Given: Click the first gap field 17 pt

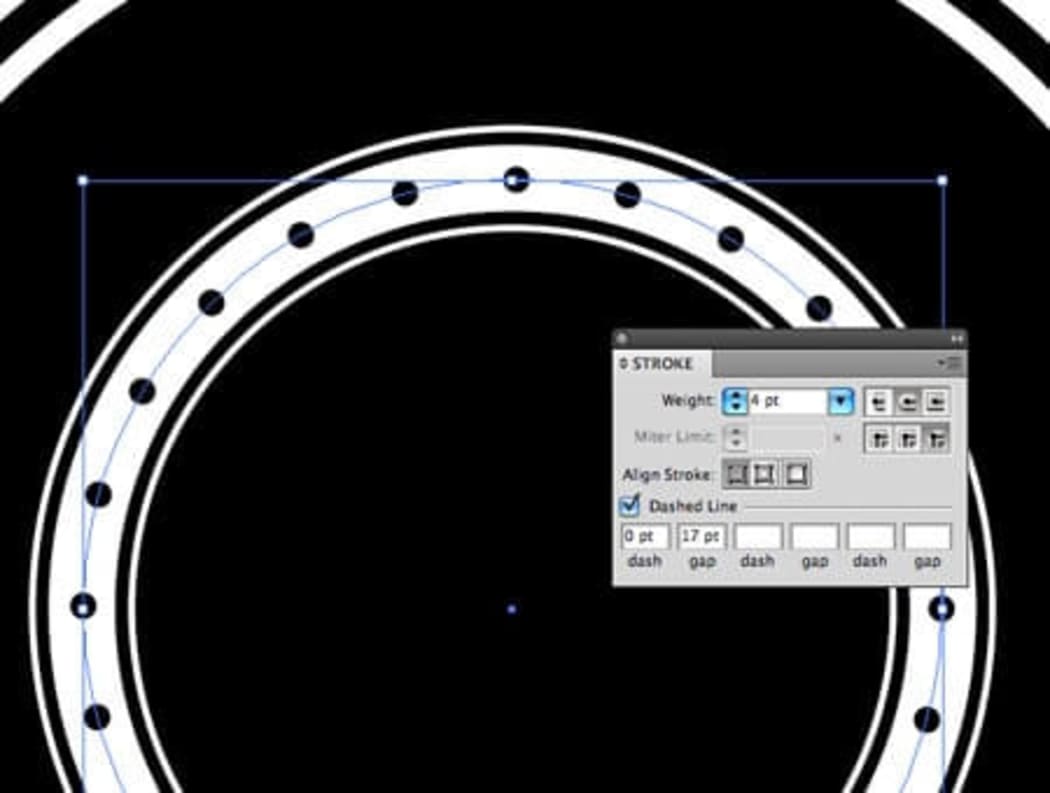Looking at the screenshot, I should [x=702, y=536].
